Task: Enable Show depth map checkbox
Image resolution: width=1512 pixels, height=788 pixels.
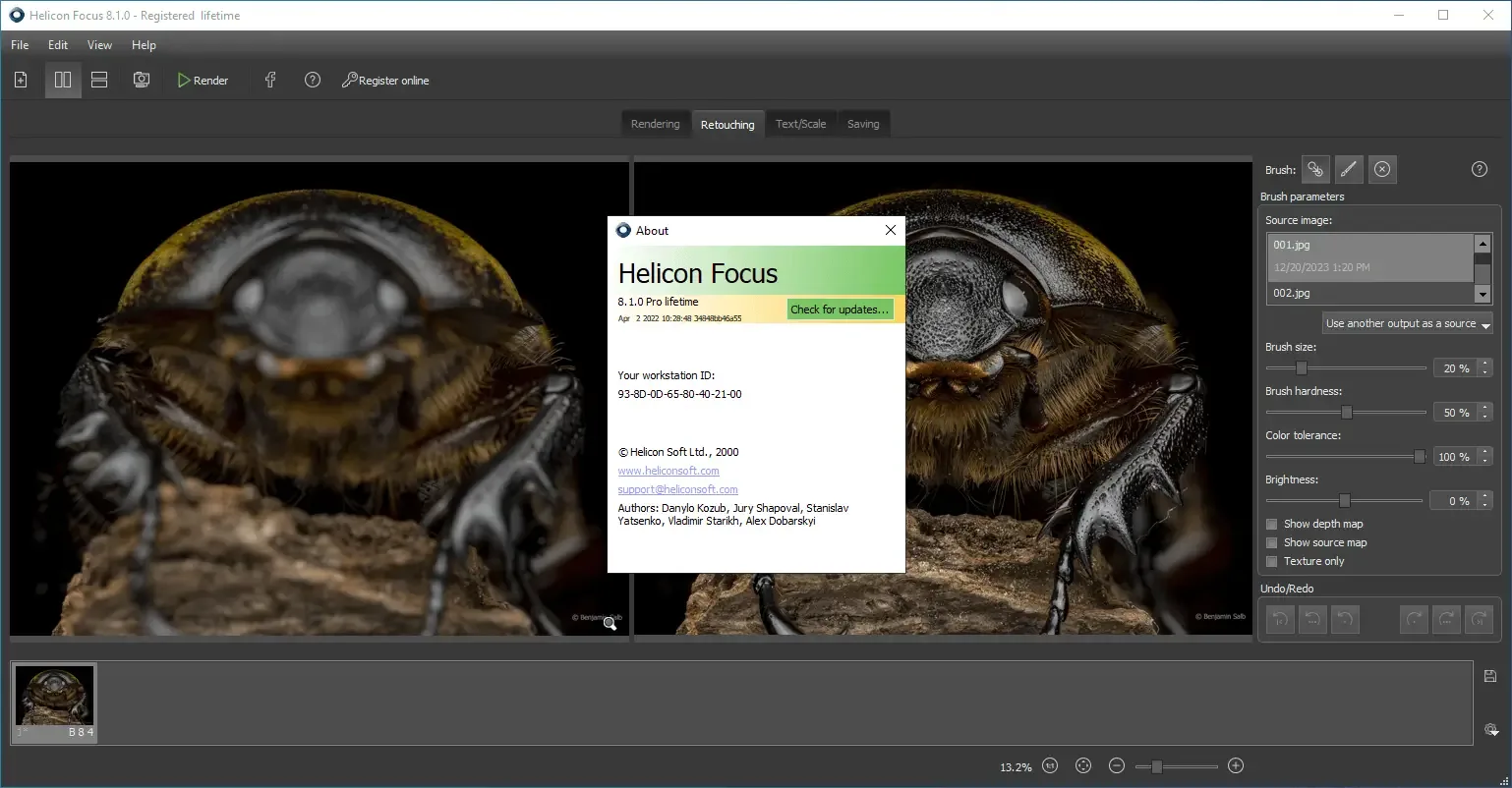Action: (1272, 525)
